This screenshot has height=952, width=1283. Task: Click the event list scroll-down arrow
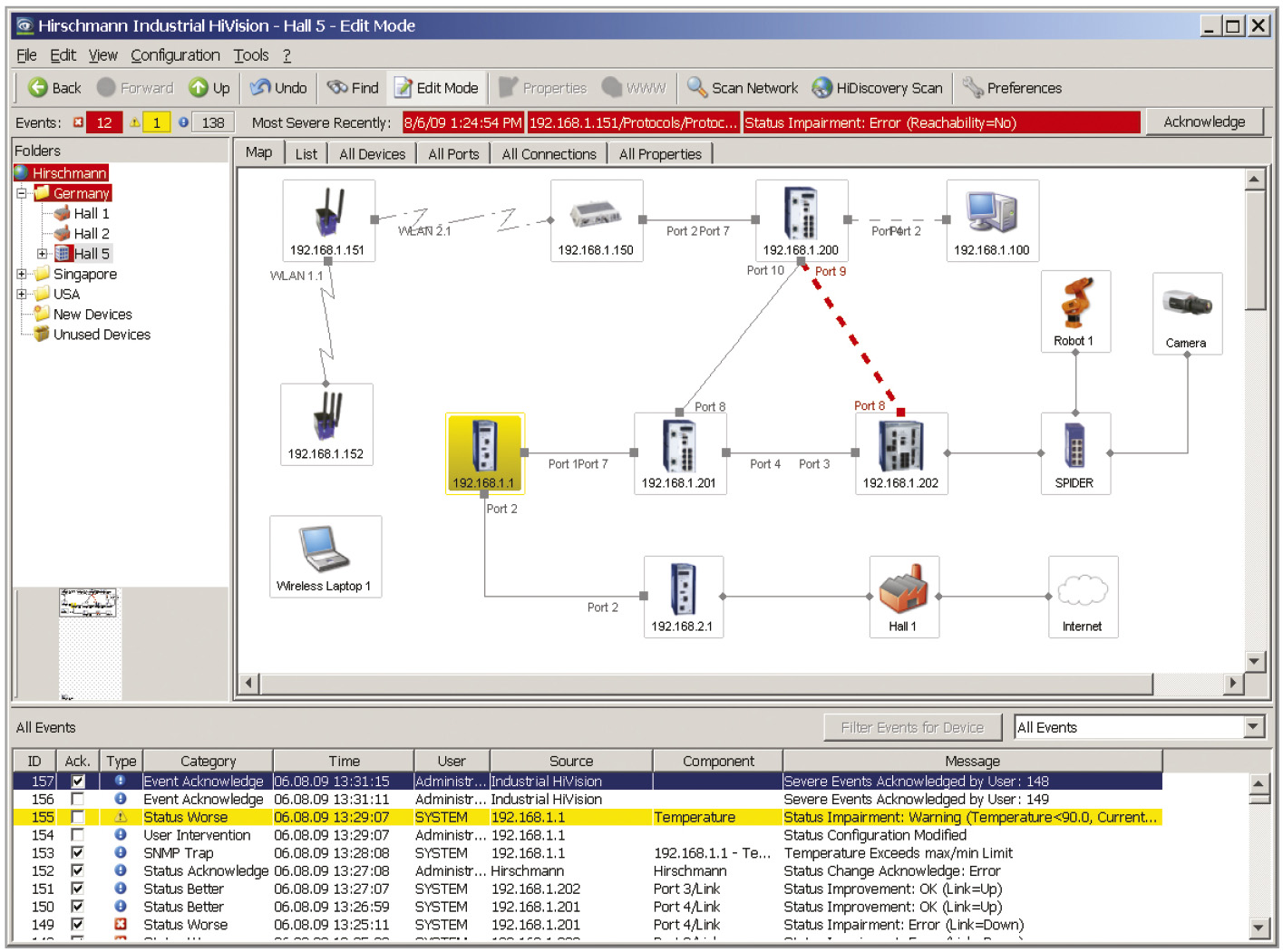[x=1259, y=927]
